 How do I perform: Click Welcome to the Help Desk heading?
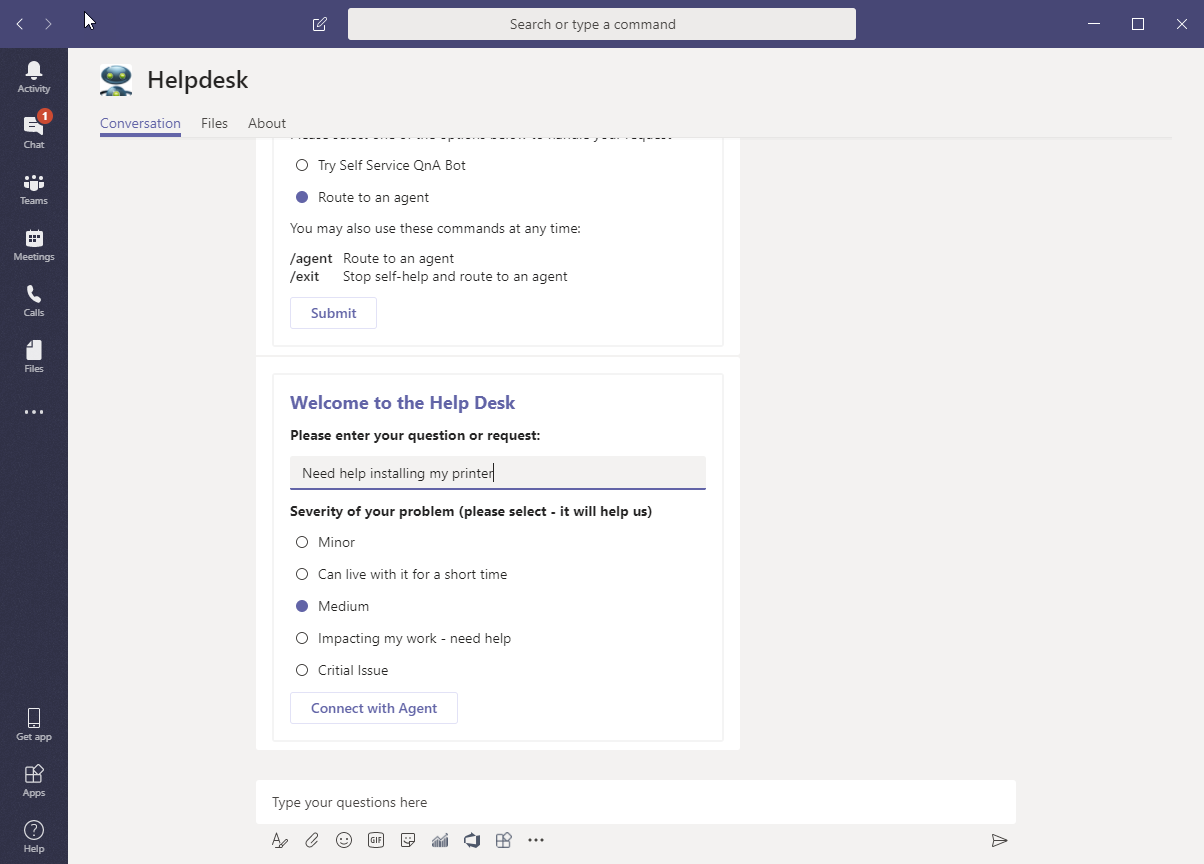402,403
